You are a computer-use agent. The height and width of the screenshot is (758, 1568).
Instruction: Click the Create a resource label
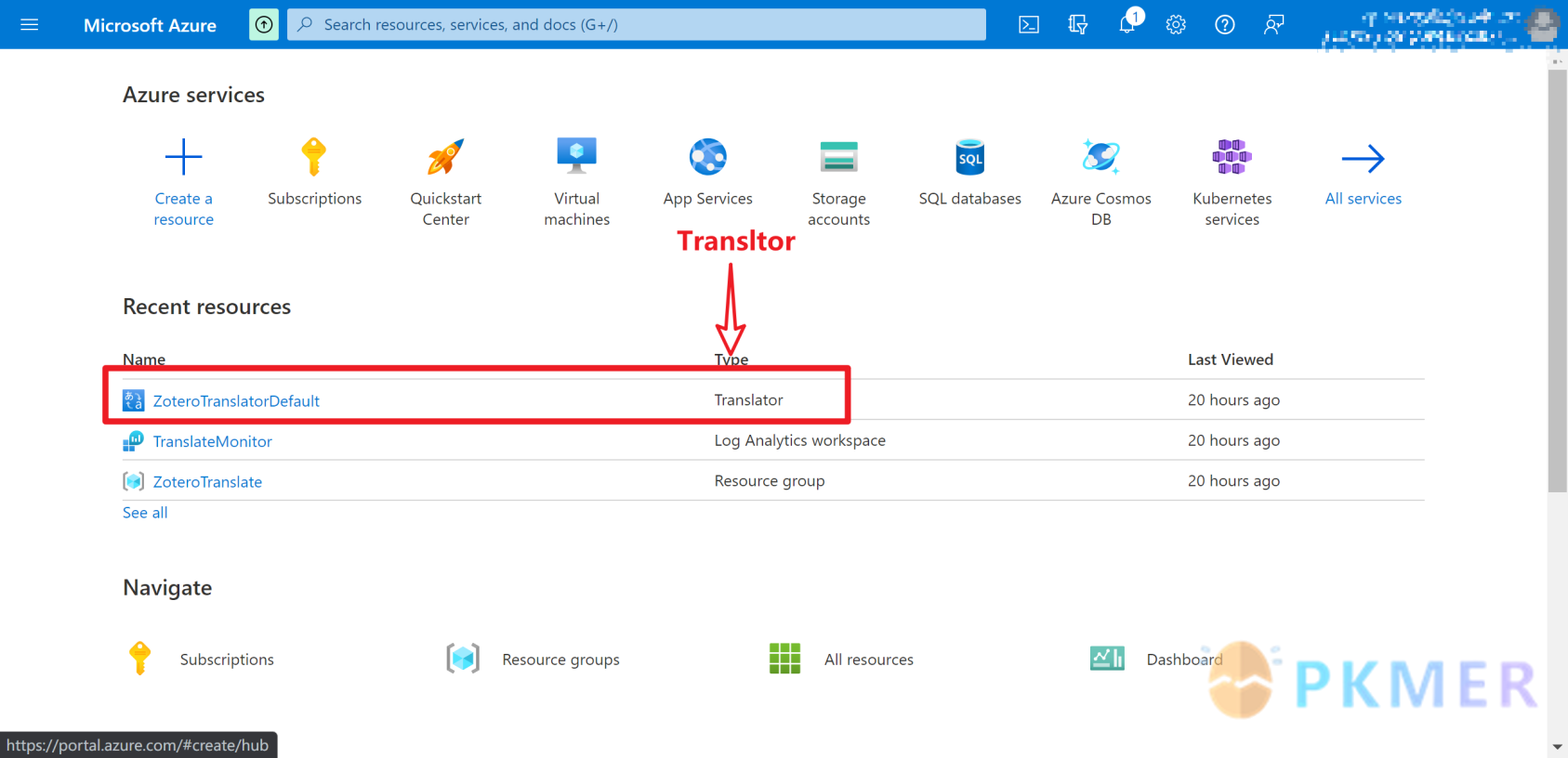click(x=183, y=209)
